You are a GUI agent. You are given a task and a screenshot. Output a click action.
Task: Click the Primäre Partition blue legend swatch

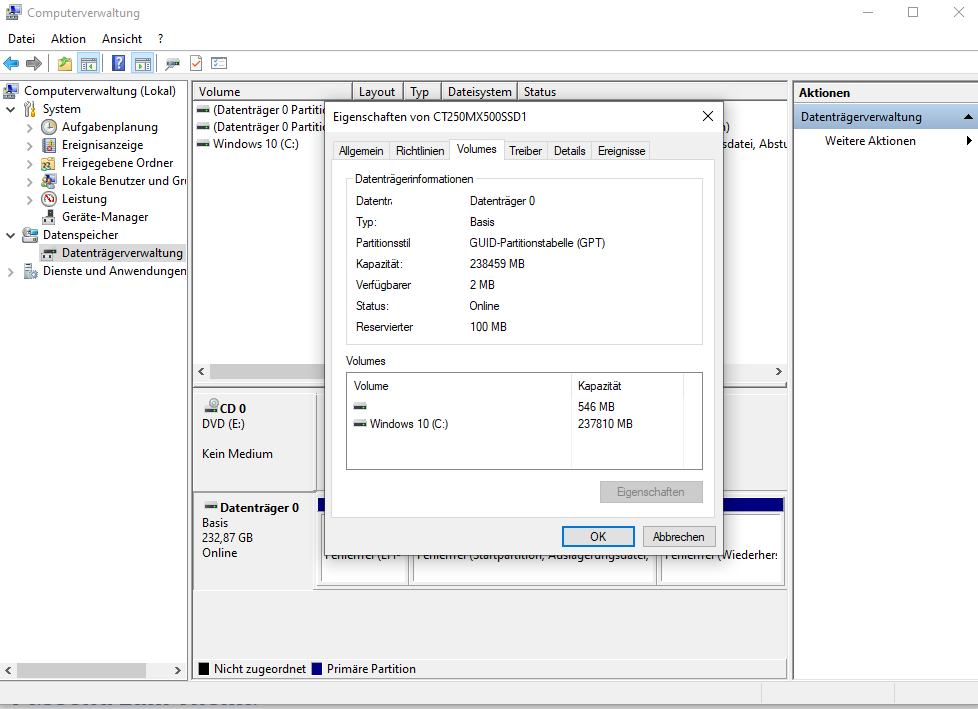click(x=317, y=669)
